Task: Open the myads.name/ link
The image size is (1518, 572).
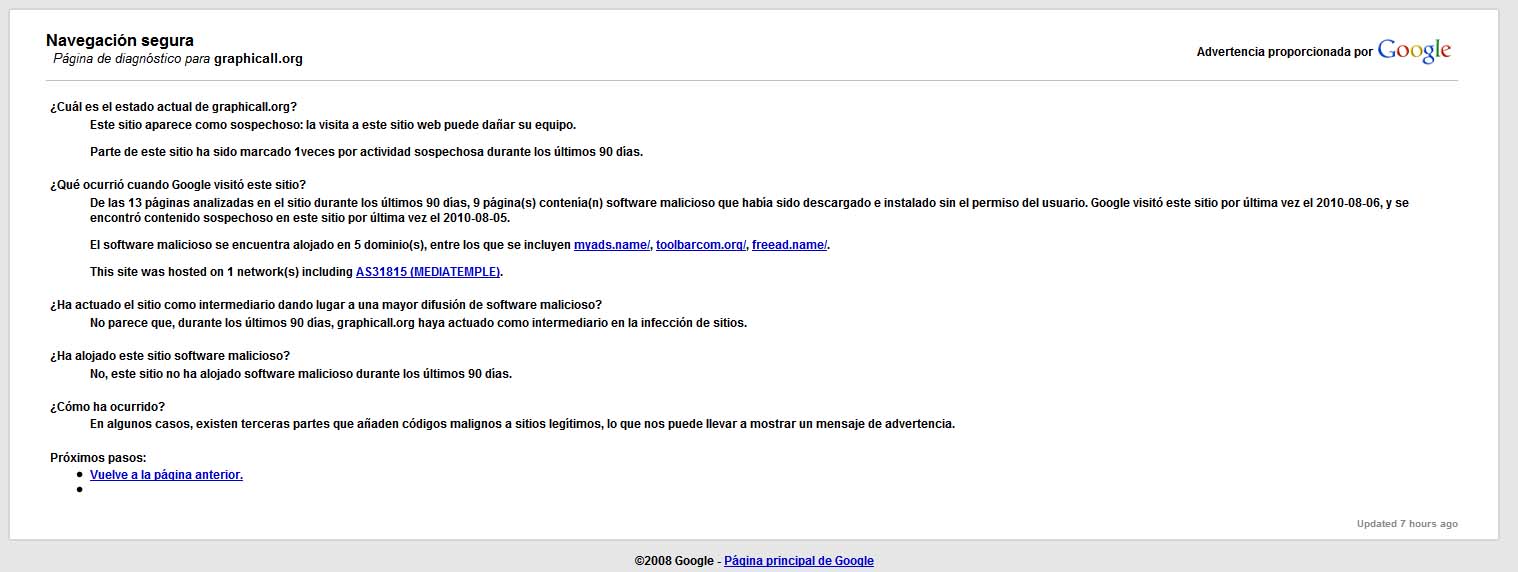Action: click(612, 245)
